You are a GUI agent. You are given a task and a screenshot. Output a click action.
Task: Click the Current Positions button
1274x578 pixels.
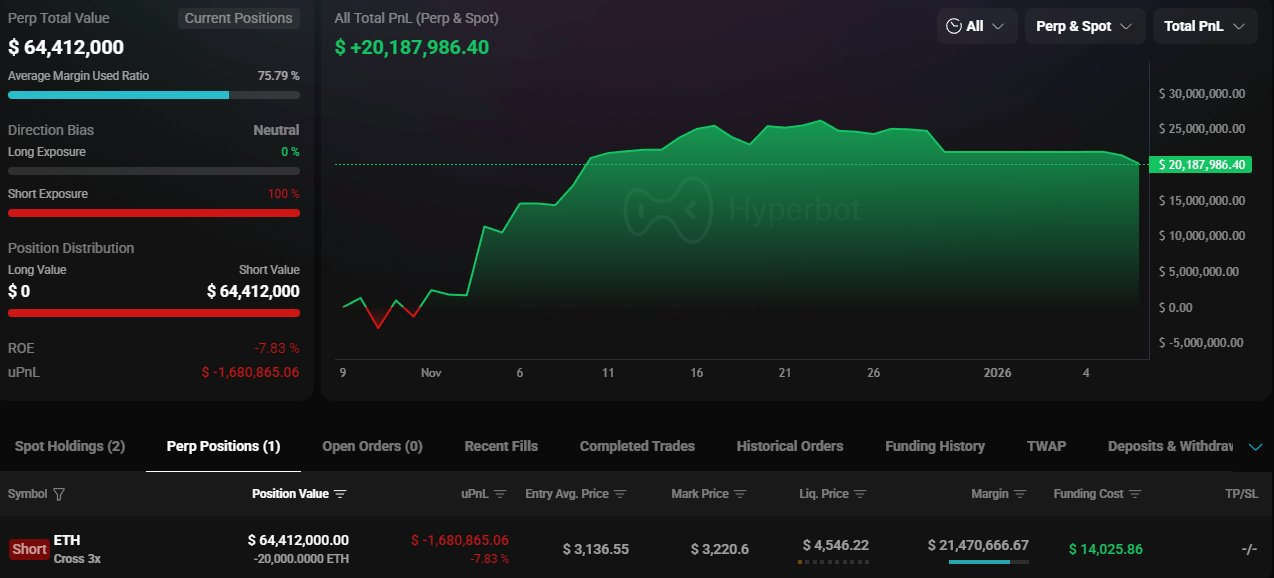tap(239, 18)
